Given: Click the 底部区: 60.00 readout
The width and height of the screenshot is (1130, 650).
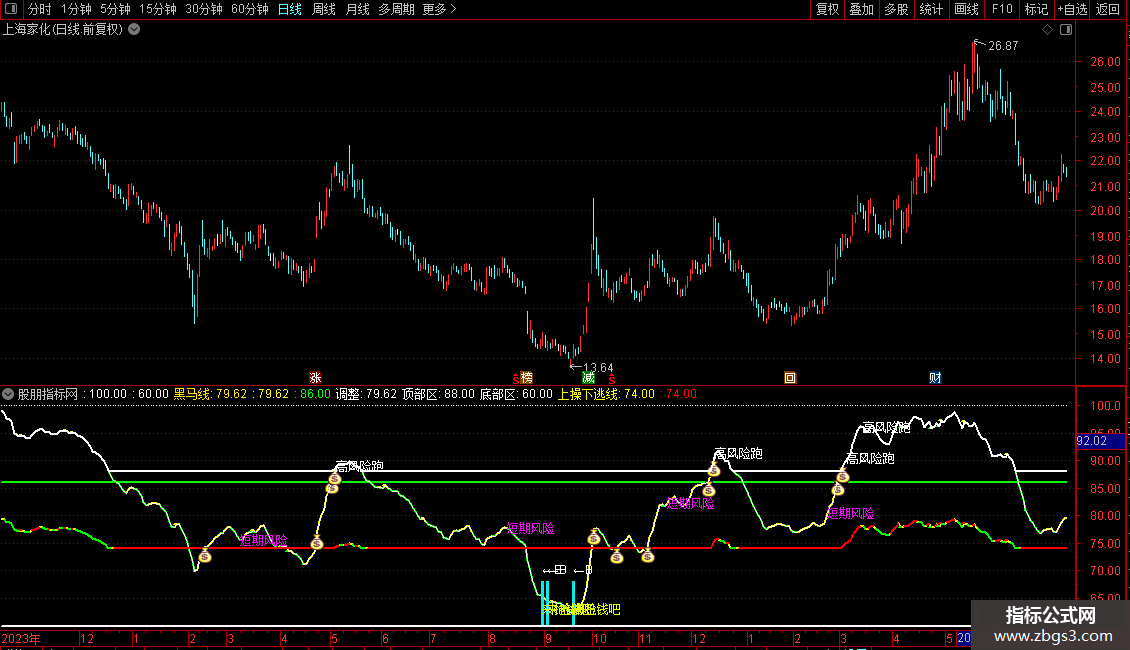Looking at the screenshot, I should click(516, 394).
